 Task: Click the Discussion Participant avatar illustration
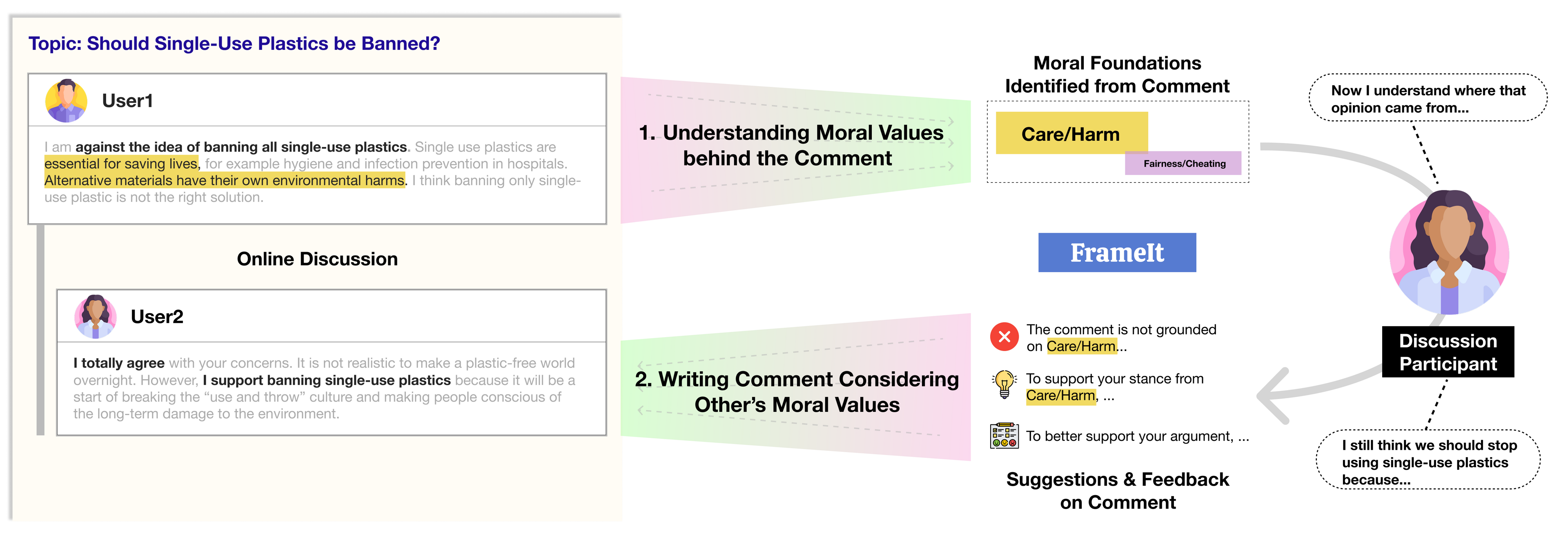tap(1449, 252)
